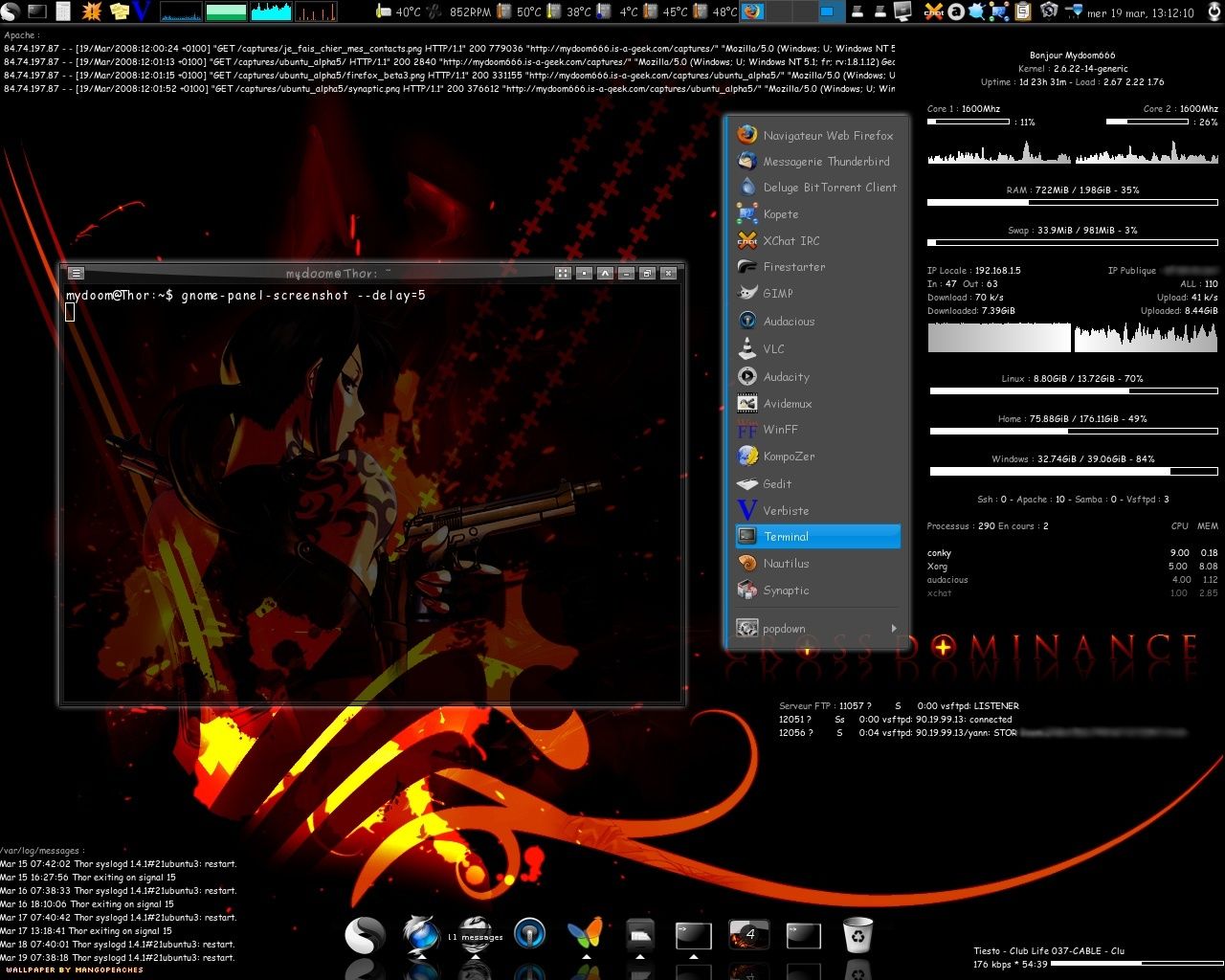1225x980 pixels.
Task: Click the 'Xorg' process row
Action: click(x=1073, y=567)
